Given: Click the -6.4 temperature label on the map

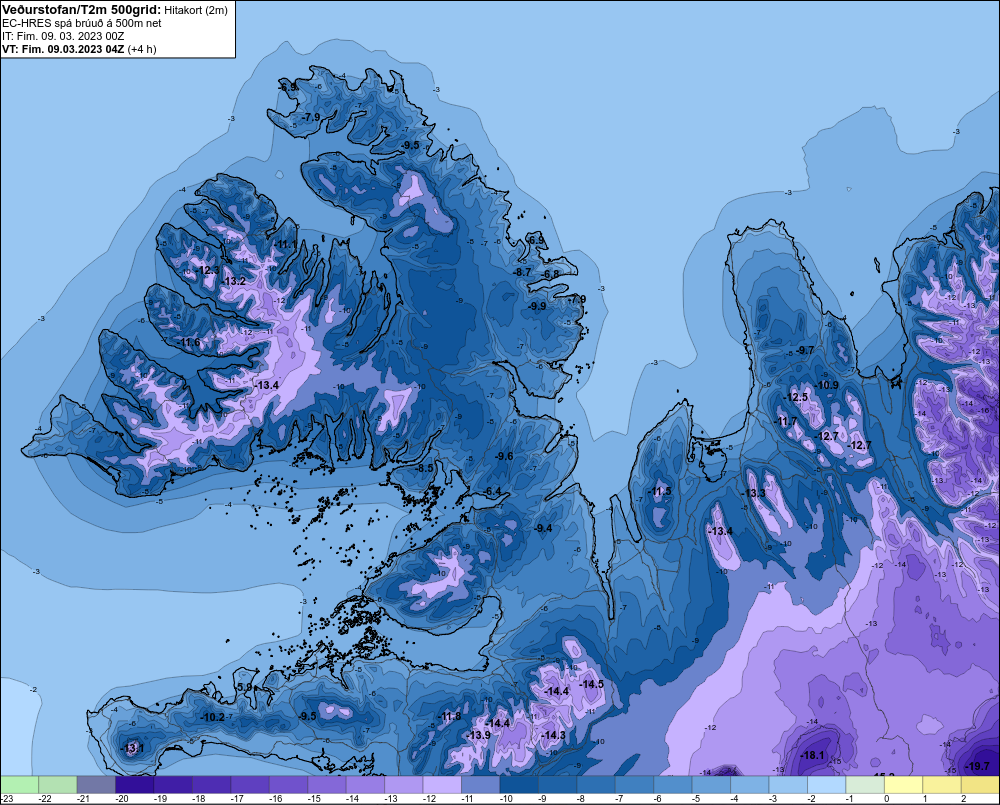Looking at the screenshot, I should (x=492, y=491).
